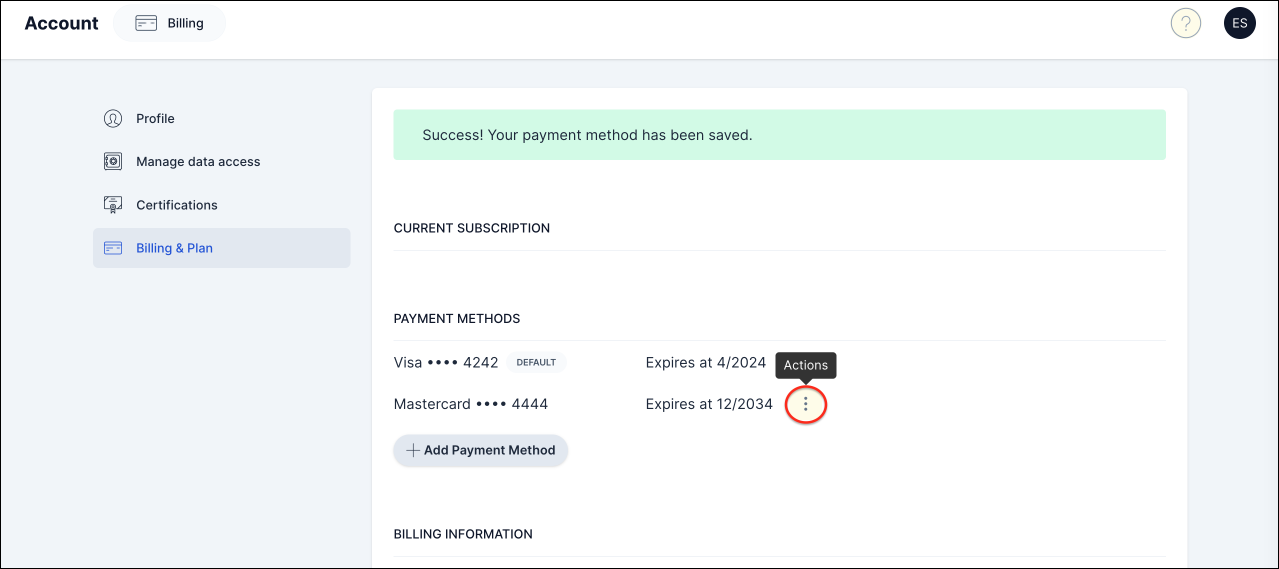Select the Mastercard •••• 4444 payment row
The image size is (1279, 569).
(471, 405)
